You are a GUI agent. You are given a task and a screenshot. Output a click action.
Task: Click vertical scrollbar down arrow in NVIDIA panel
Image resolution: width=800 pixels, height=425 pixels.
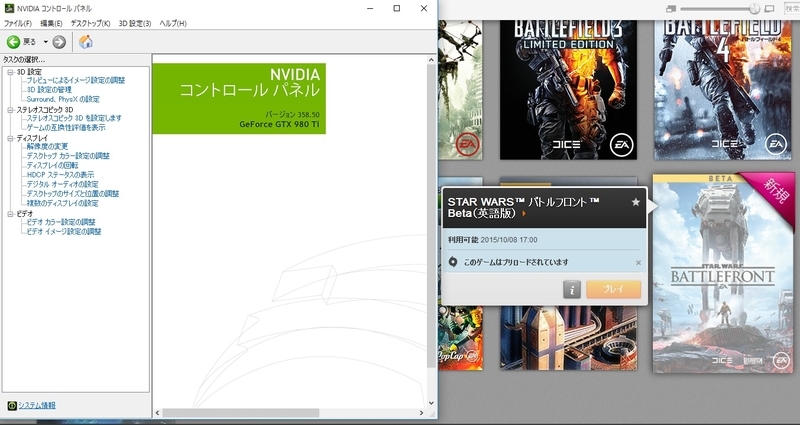tap(432, 403)
